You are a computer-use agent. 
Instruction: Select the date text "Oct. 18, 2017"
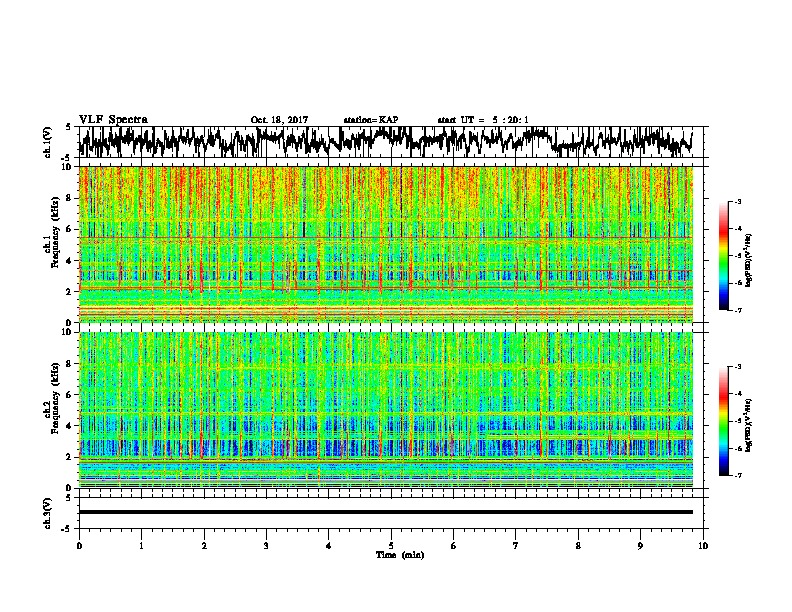pyautogui.click(x=279, y=120)
